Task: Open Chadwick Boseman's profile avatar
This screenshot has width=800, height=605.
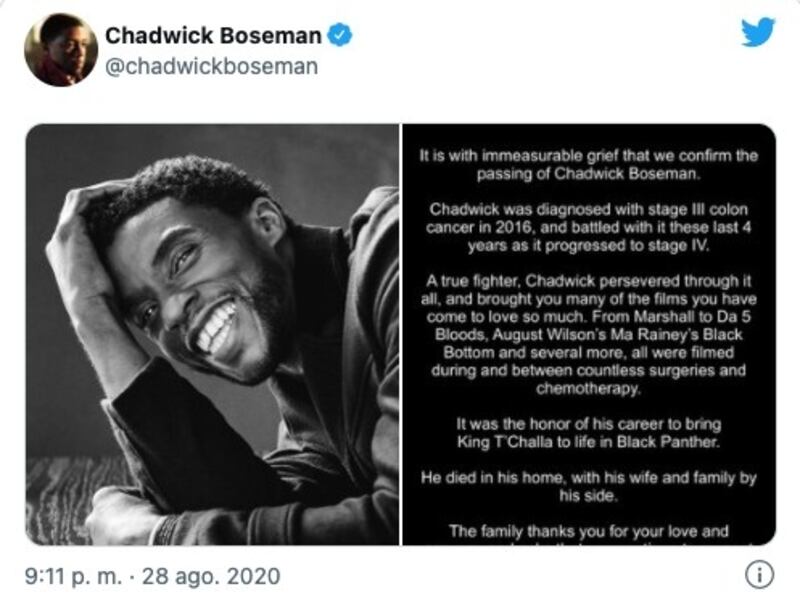Action: pos(60,50)
